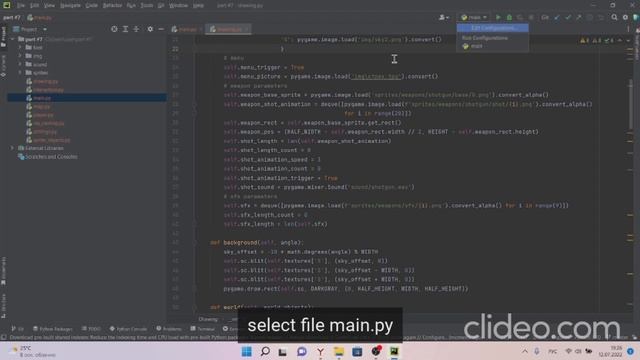
Task: Click the green Run button
Action: point(498,18)
